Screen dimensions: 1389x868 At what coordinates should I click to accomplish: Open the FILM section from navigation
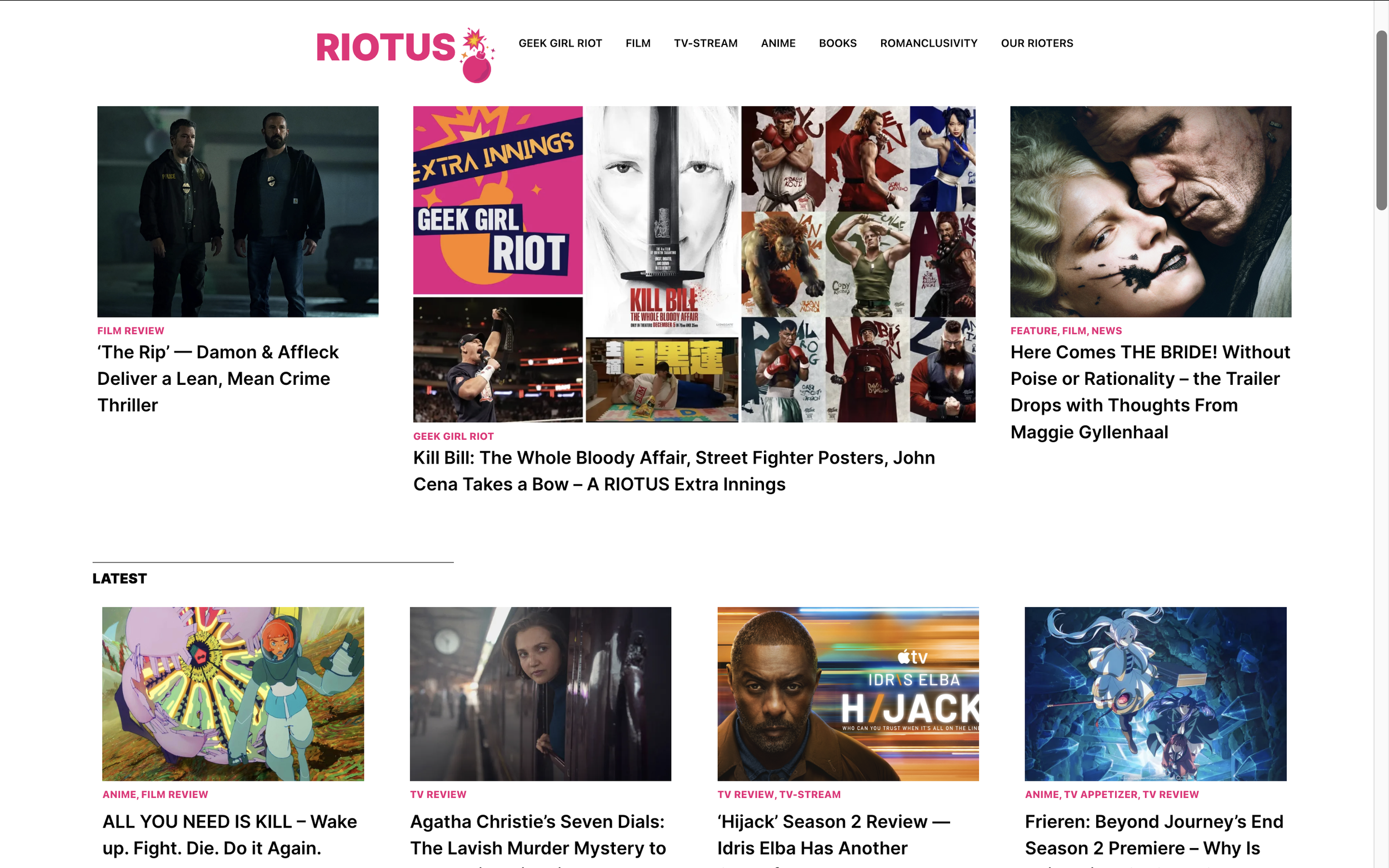click(x=637, y=43)
